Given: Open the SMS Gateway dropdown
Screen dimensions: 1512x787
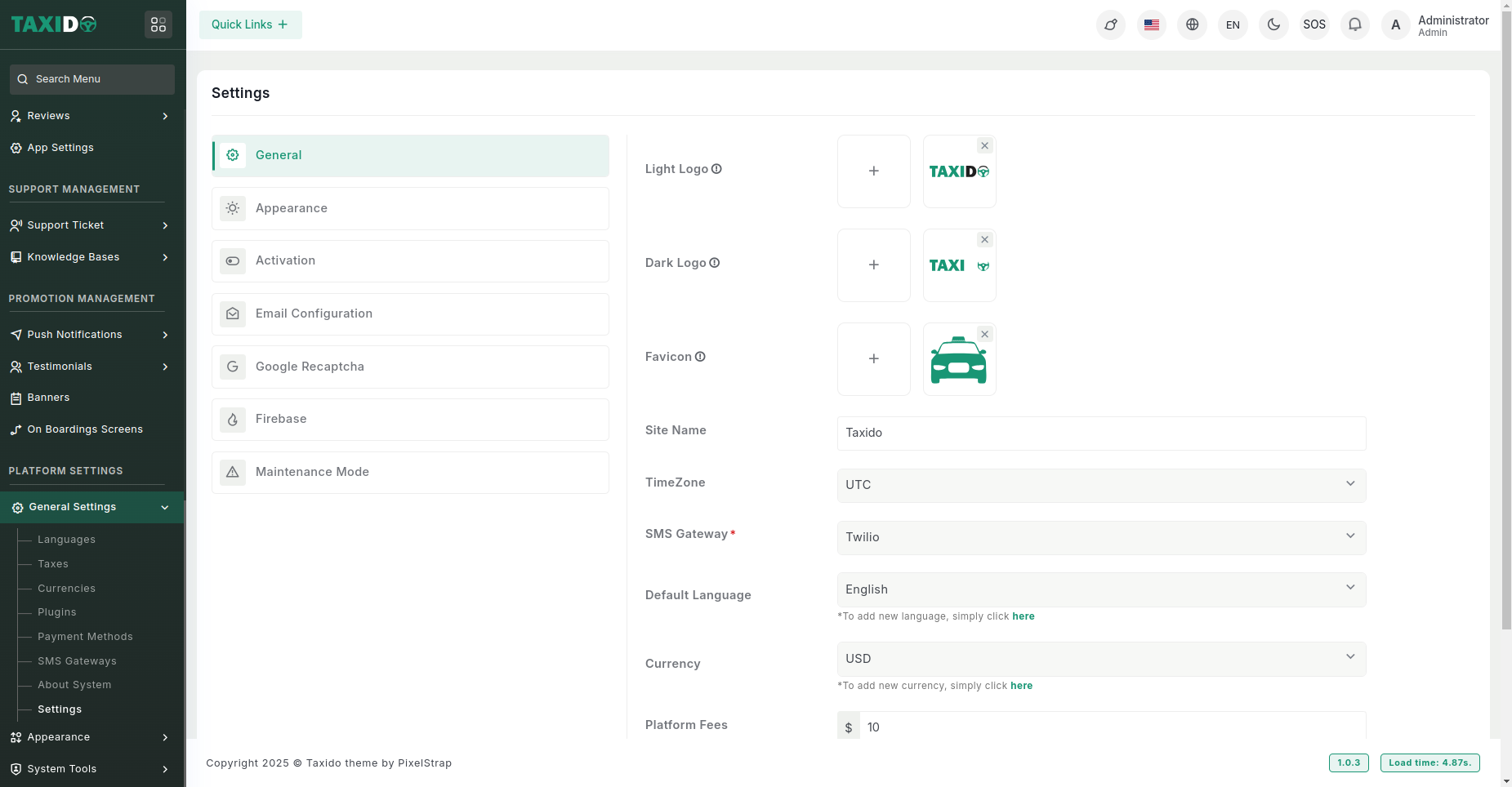Looking at the screenshot, I should pyautogui.click(x=1100, y=537).
